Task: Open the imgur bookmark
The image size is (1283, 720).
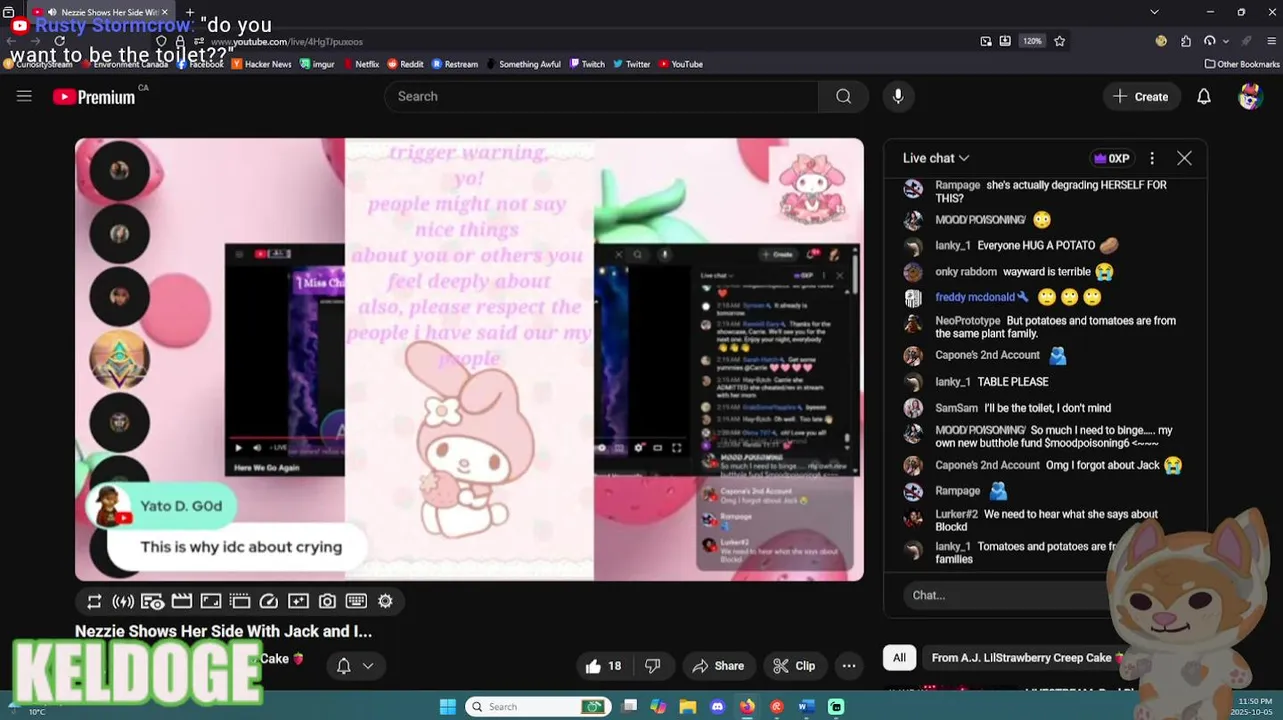Action: coord(317,64)
